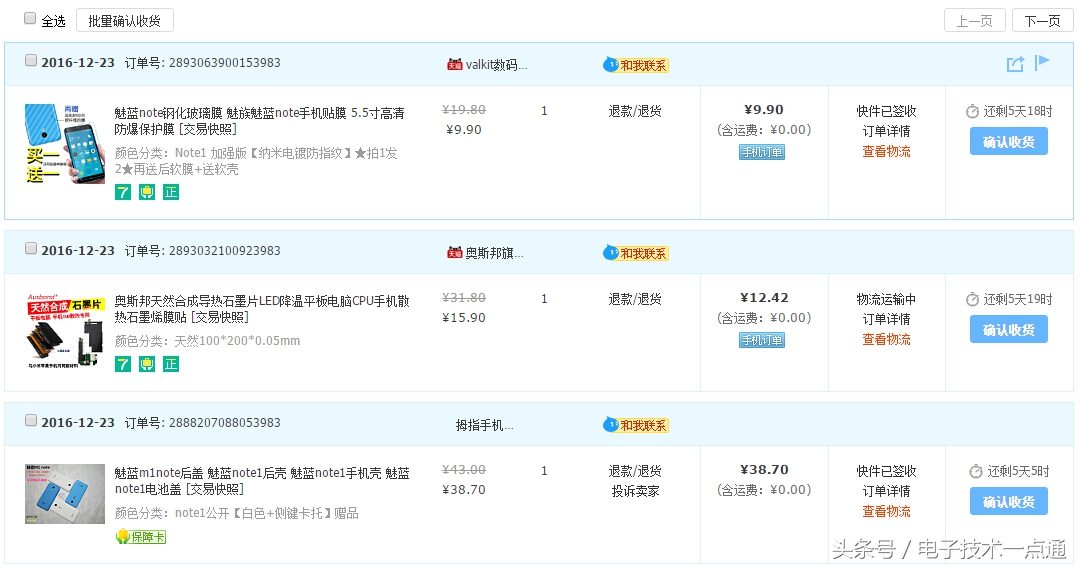
Task: Click order number 2888207088053983 text
Action: 225,423
